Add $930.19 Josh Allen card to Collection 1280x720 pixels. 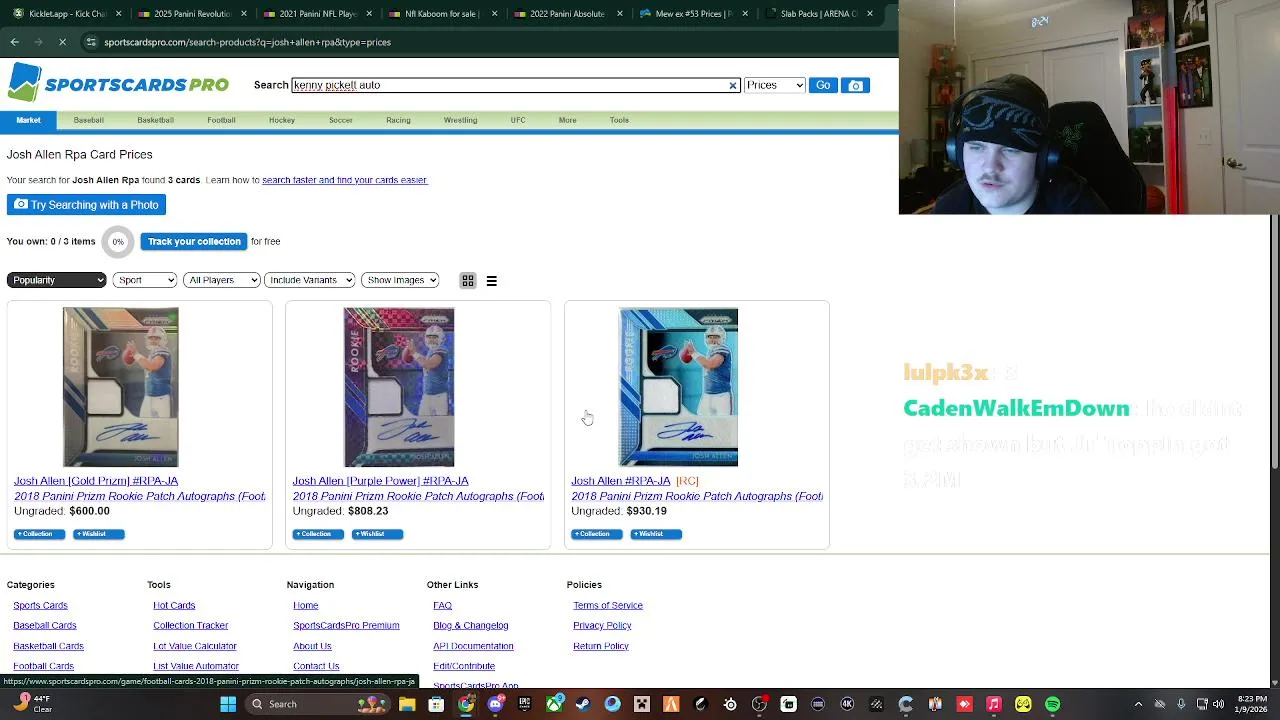coord(596,534)
